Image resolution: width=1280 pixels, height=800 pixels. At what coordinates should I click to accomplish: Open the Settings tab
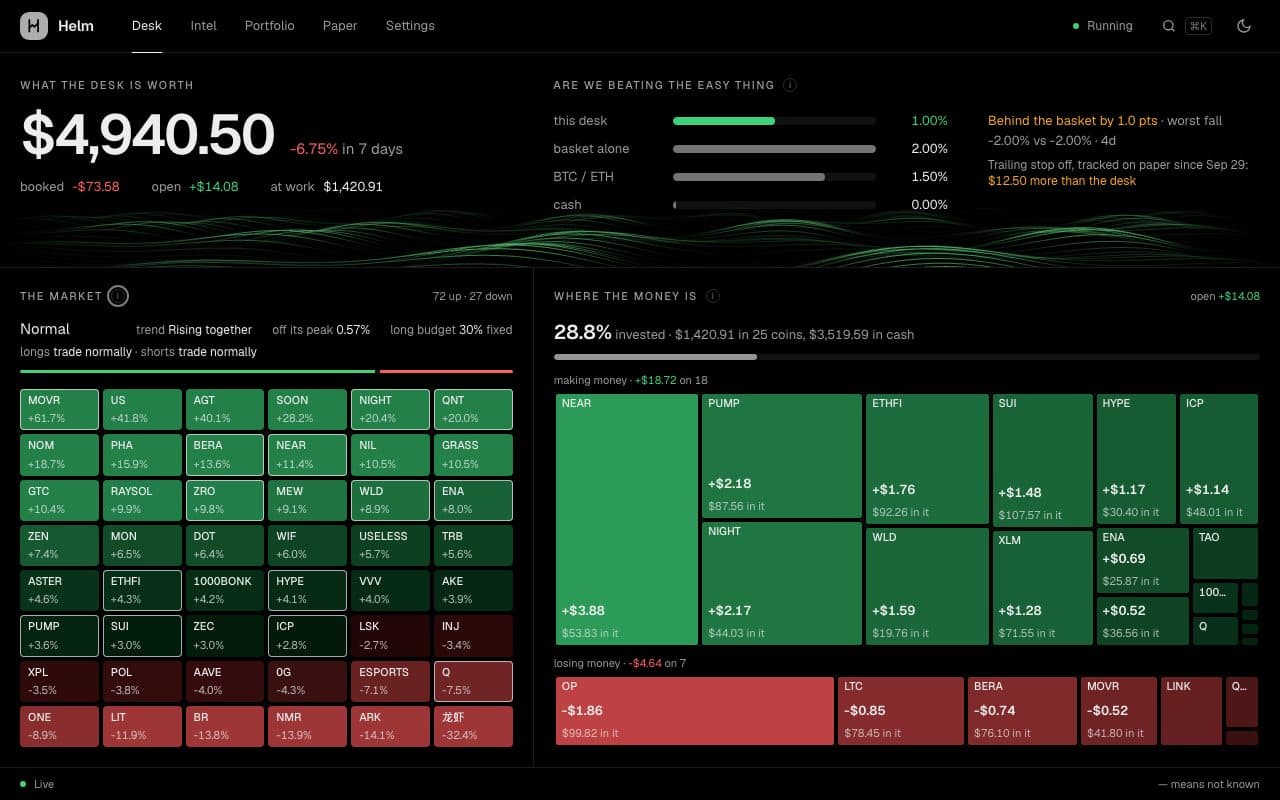[410, 26]
